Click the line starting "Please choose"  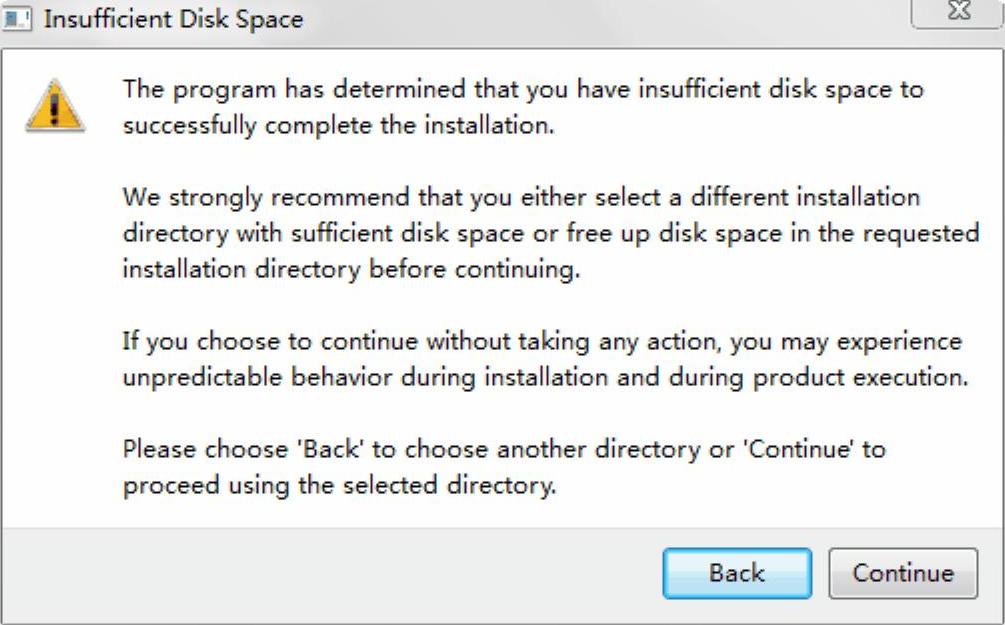pos(504,449)
